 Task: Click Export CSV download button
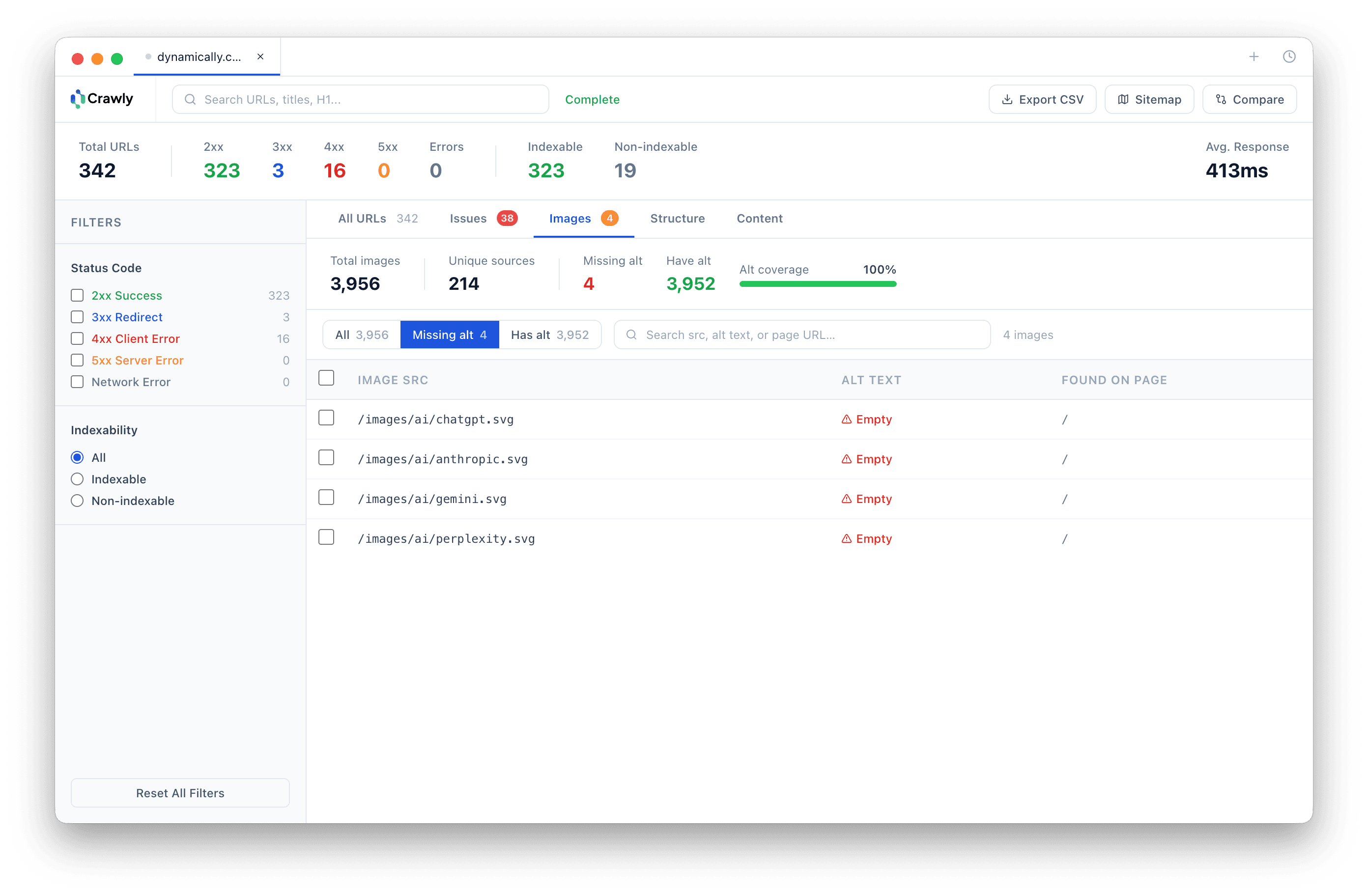[1042, 99]
